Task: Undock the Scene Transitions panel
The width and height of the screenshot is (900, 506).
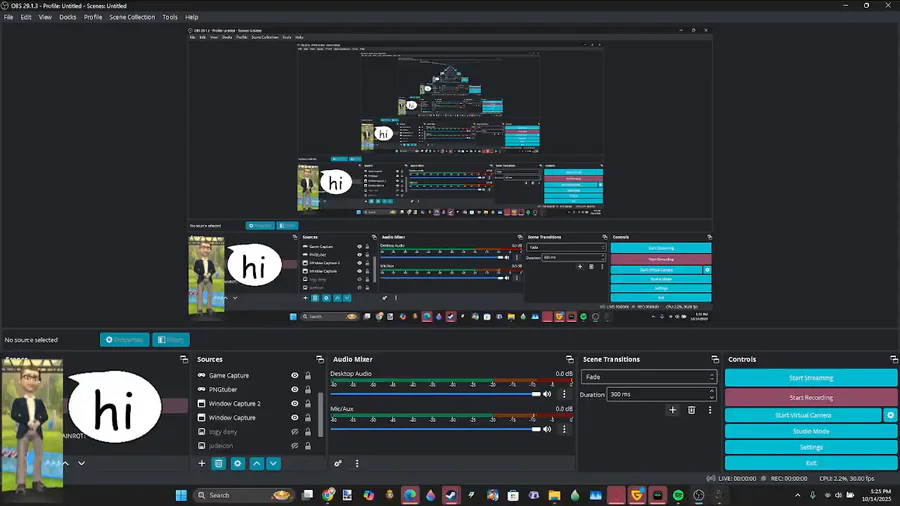Action: 715,359
